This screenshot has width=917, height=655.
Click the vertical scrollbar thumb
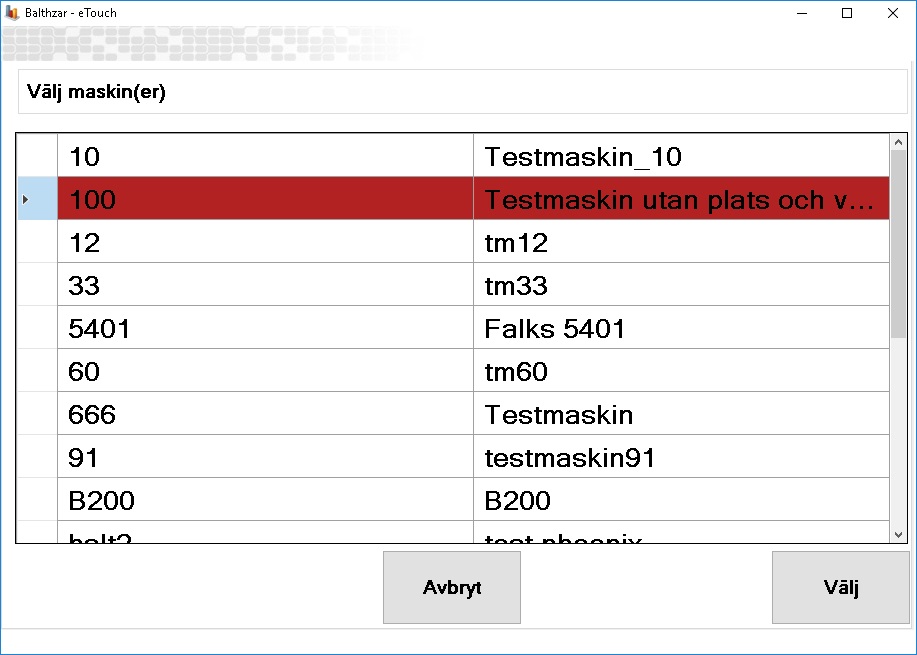tap(897, 258)
